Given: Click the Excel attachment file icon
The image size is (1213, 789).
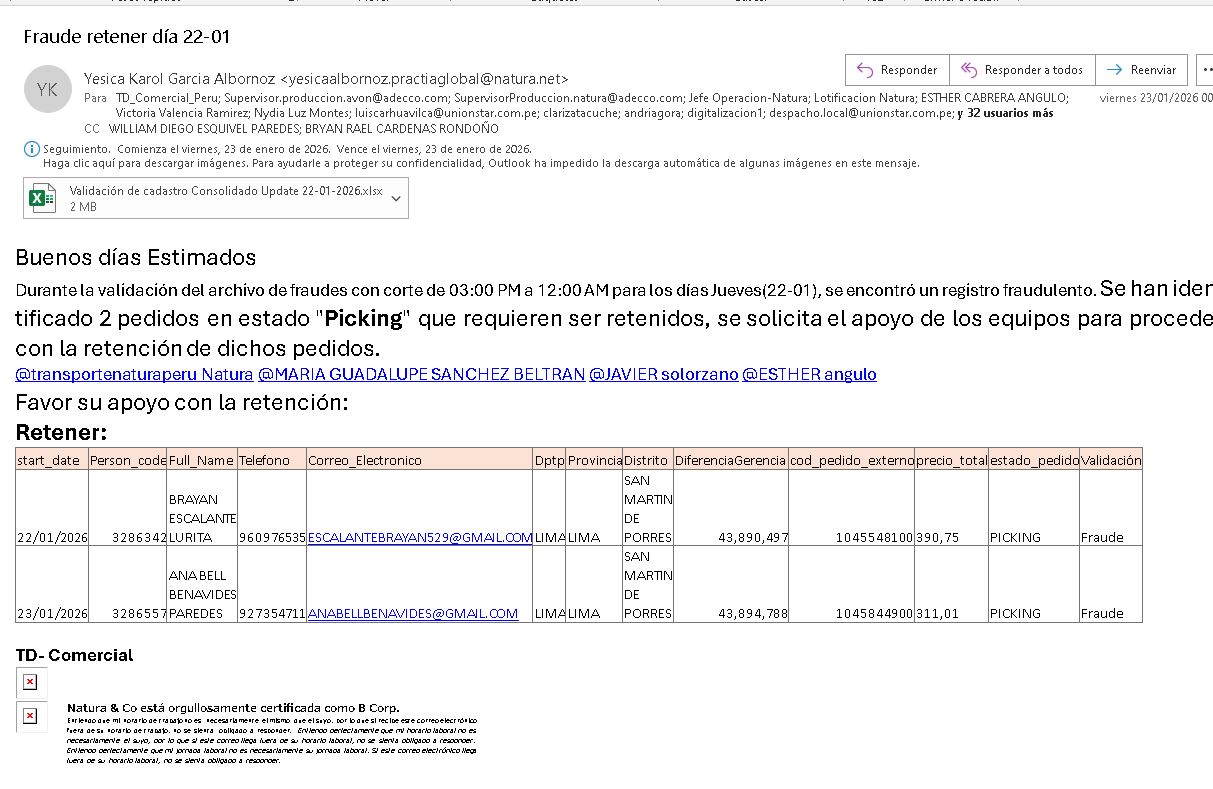Looking at the screenshot, I should (x=42, y=198).
